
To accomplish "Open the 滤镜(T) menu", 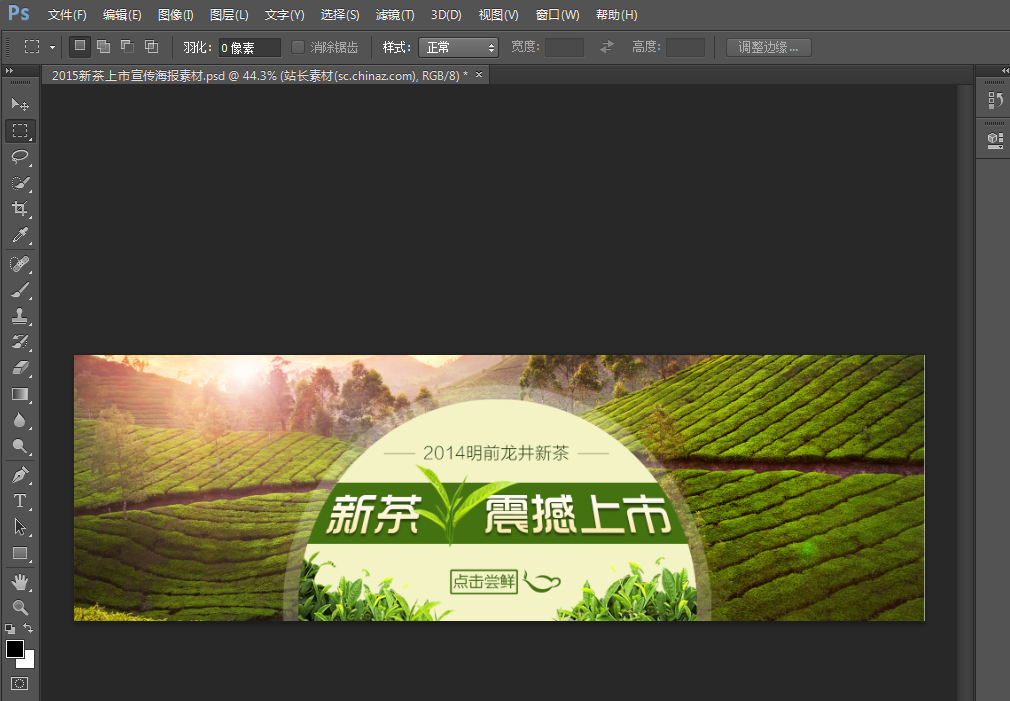I will 395,15.
